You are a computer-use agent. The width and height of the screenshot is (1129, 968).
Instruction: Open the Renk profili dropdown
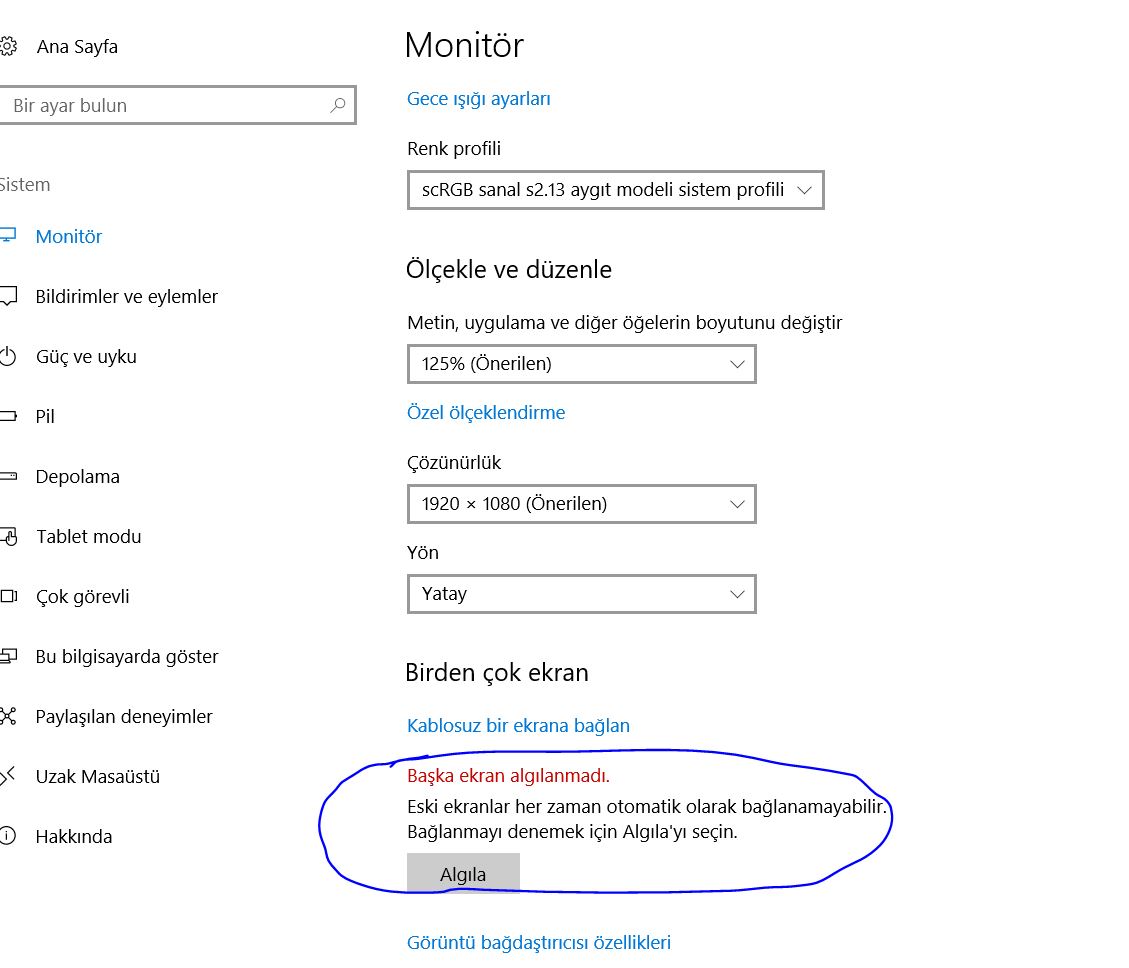pos(615,190)
